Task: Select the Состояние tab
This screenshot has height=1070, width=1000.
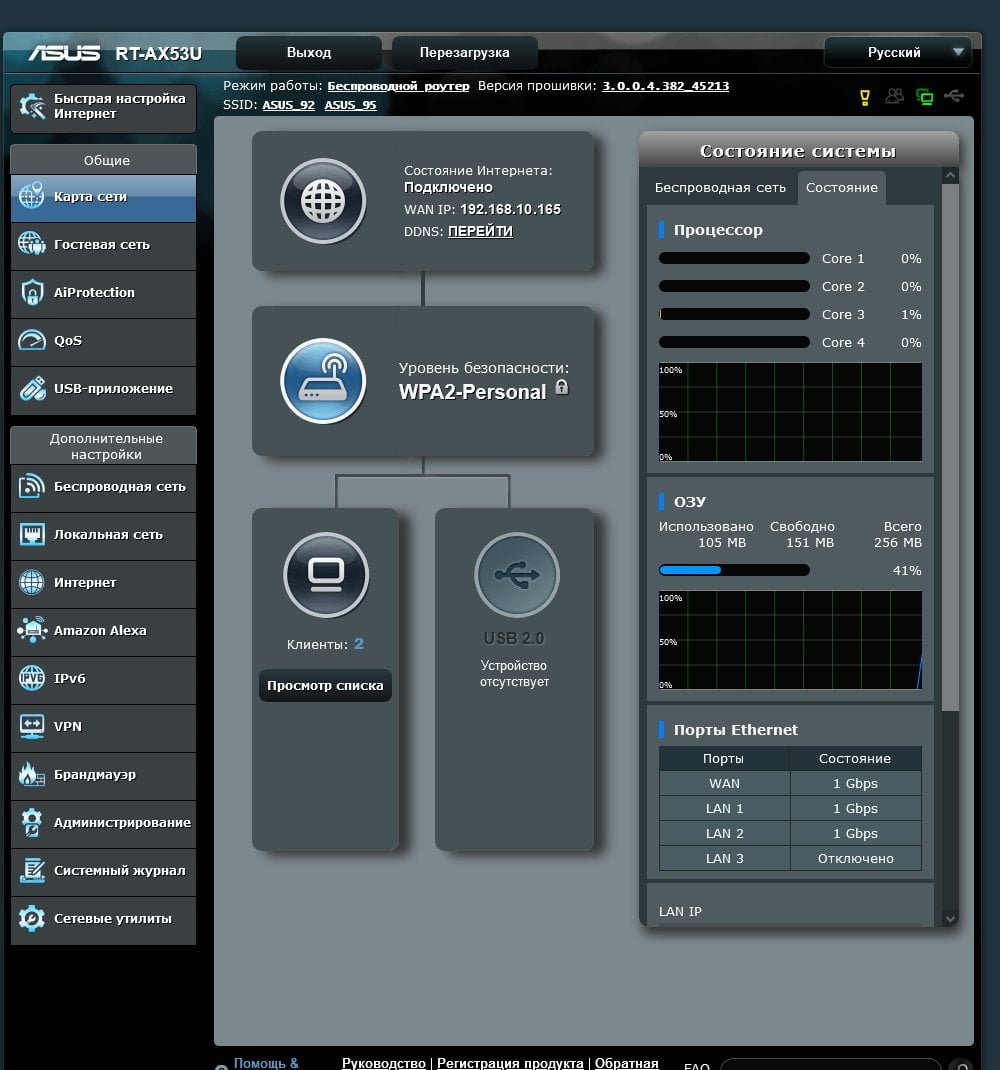Action: pos(842,188)
